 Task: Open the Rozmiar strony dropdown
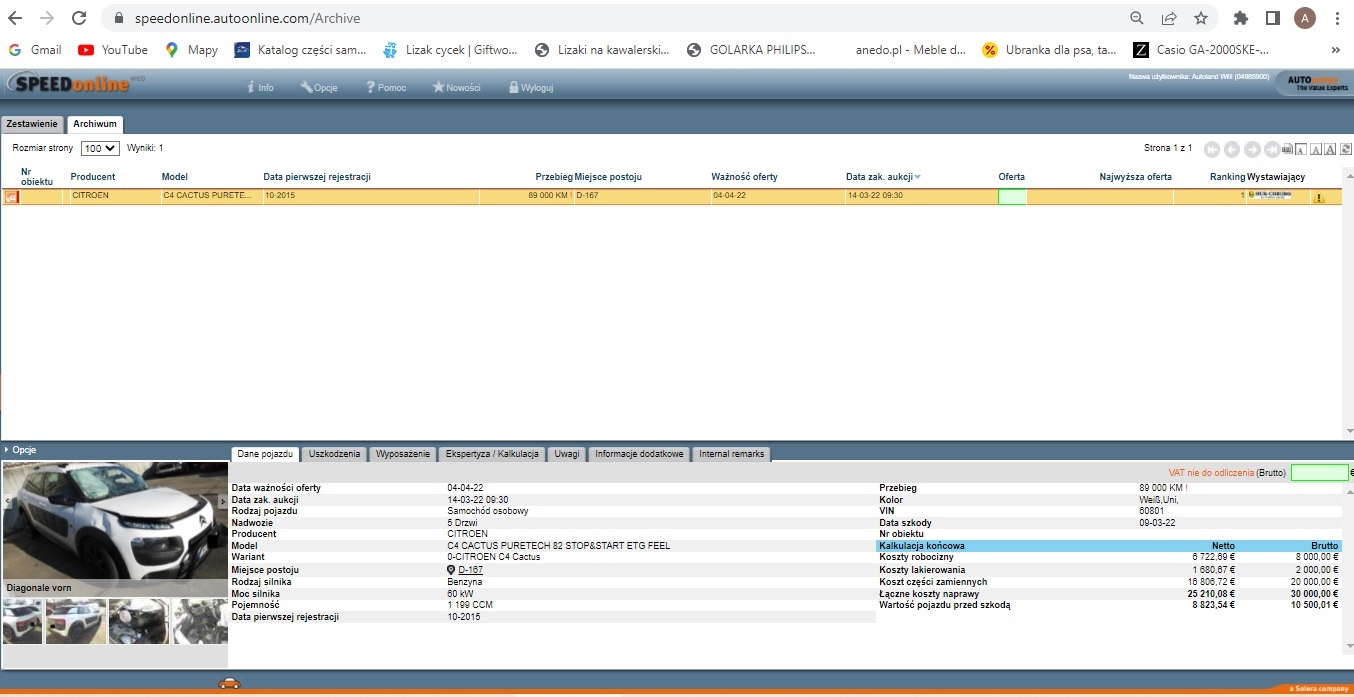point(100,148)
